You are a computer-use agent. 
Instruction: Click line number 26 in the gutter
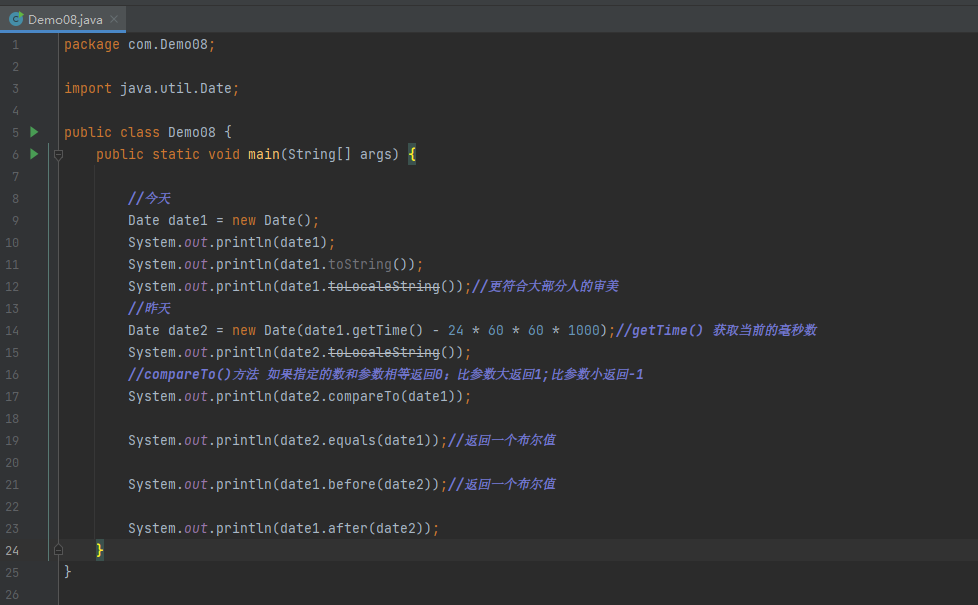(12, 594)
